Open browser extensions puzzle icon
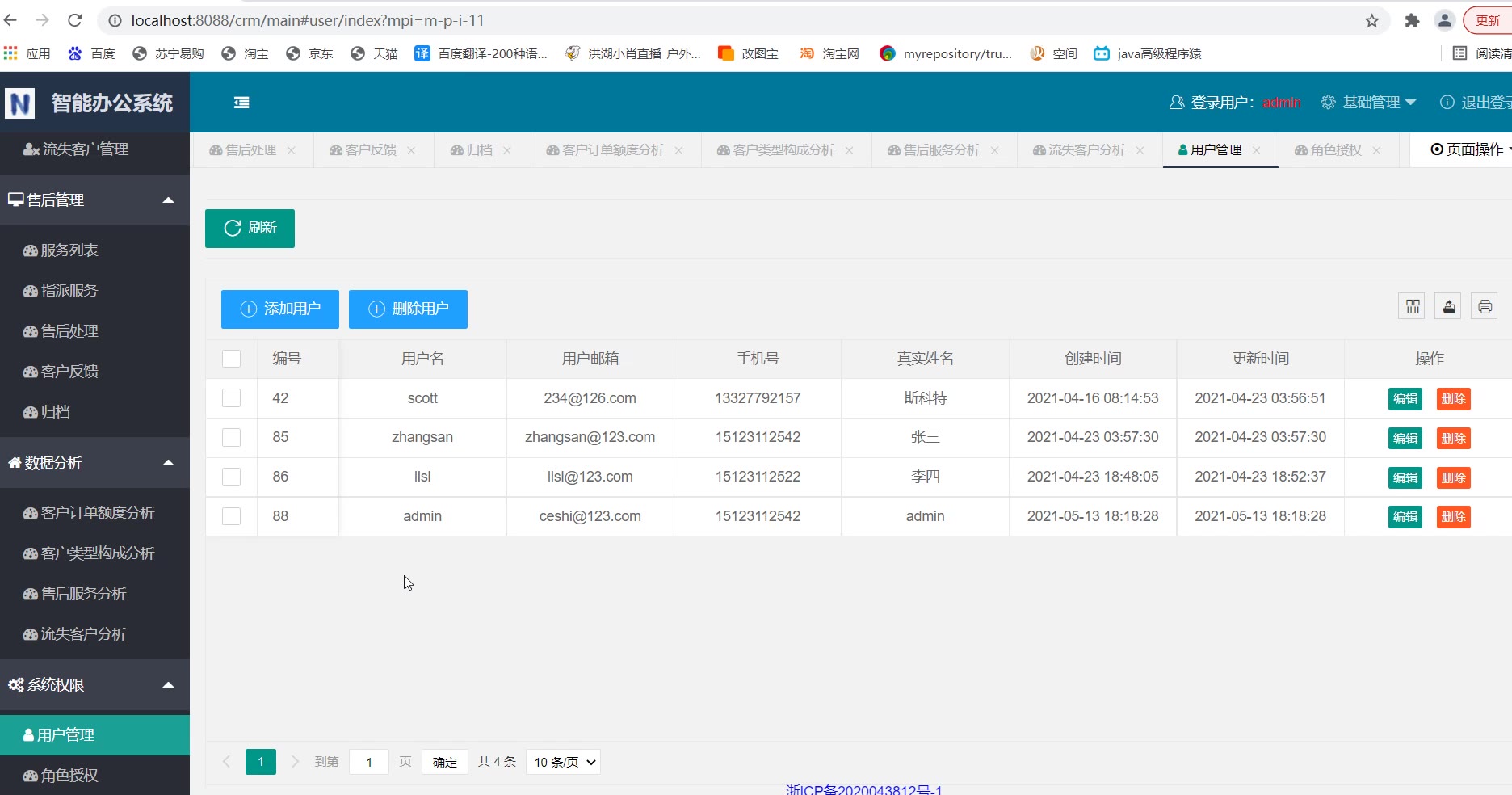Image resolution: width=1512 pixels, height=795 pixels. coord(1412,21)
